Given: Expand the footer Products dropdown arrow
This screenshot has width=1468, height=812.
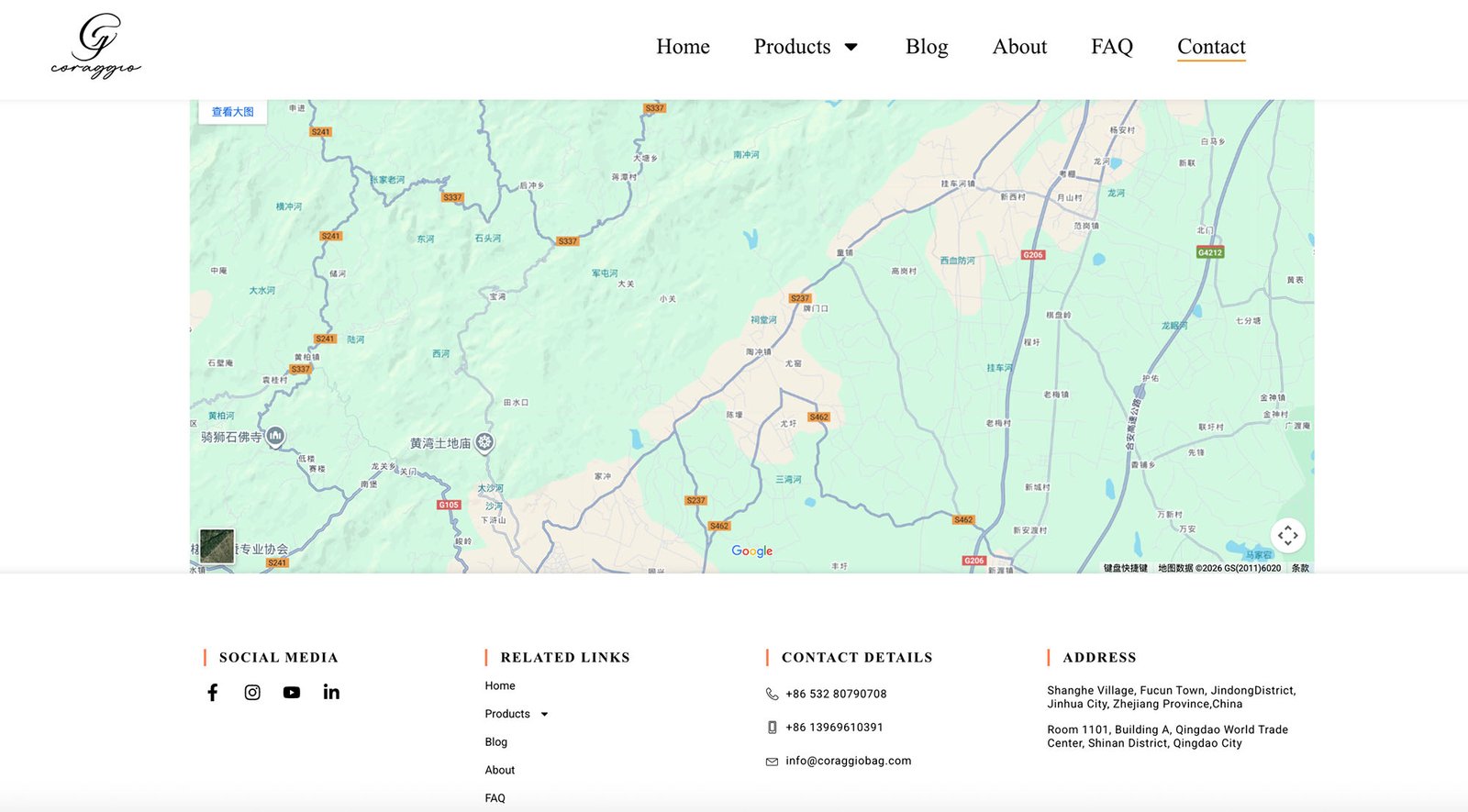Looking at the screenshot, I should click(544, 714).
